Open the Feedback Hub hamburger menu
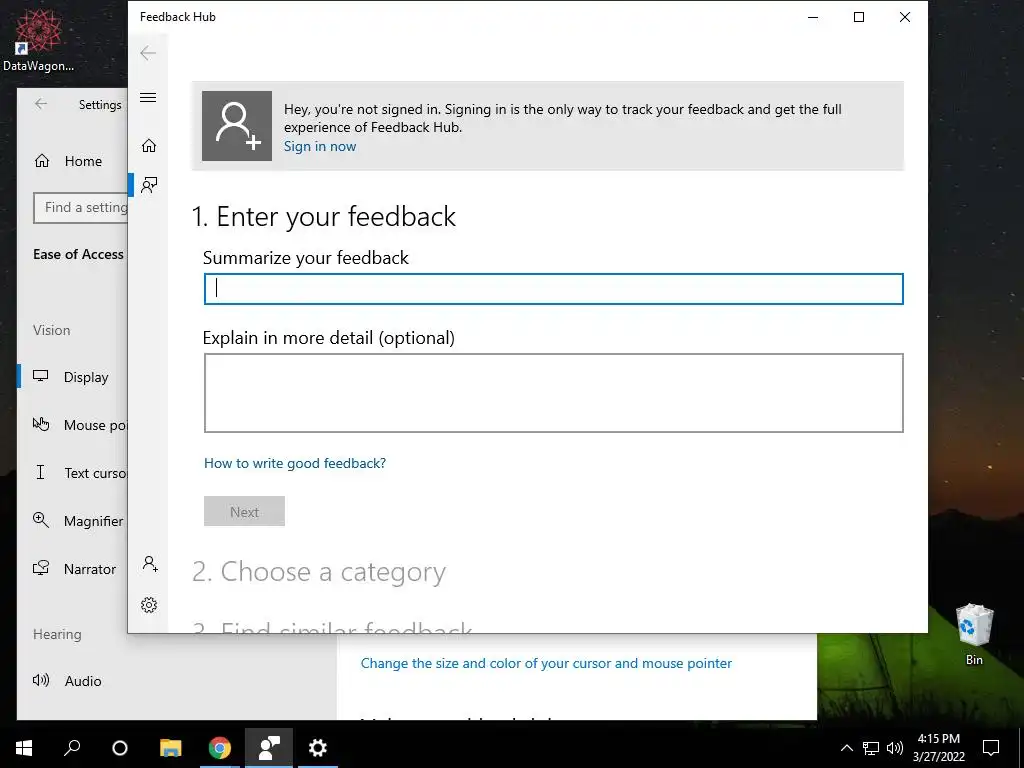 coord(148,97)
